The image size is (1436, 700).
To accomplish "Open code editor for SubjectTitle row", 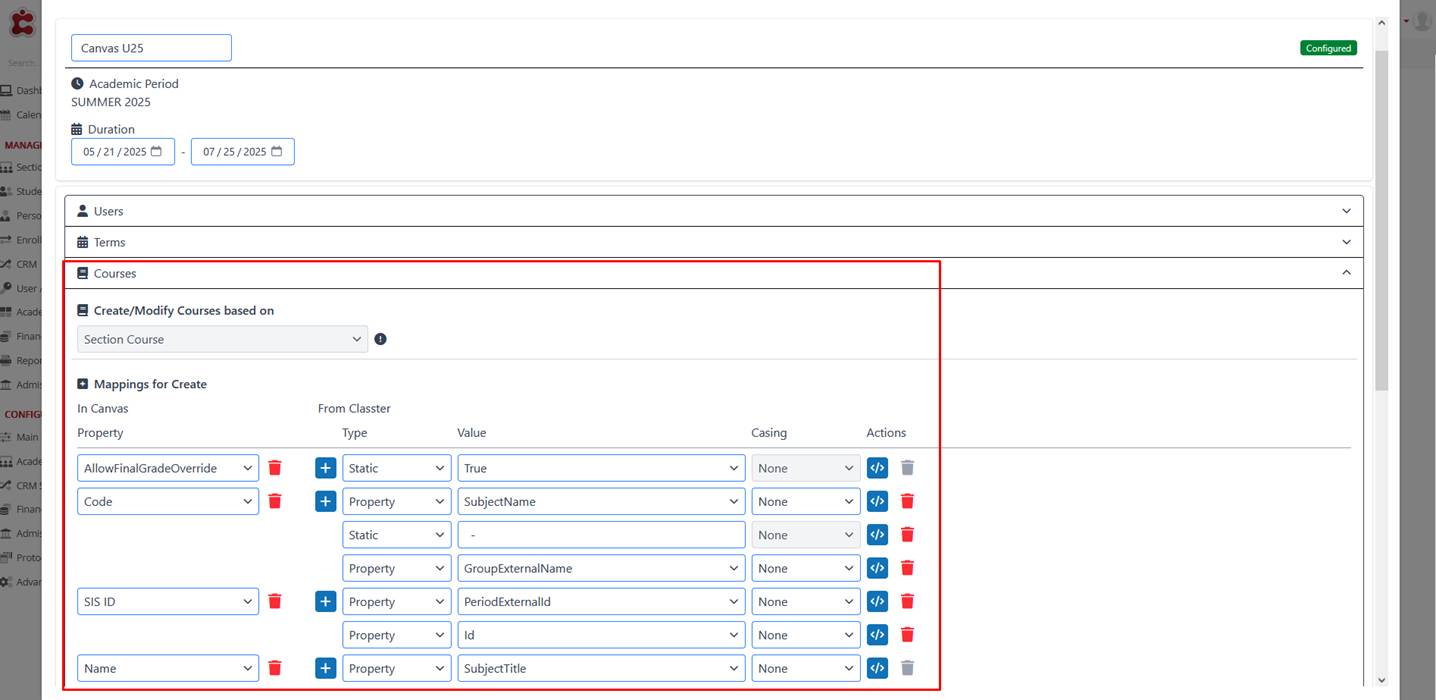I will pyautogui.click(x=877, y=668).
